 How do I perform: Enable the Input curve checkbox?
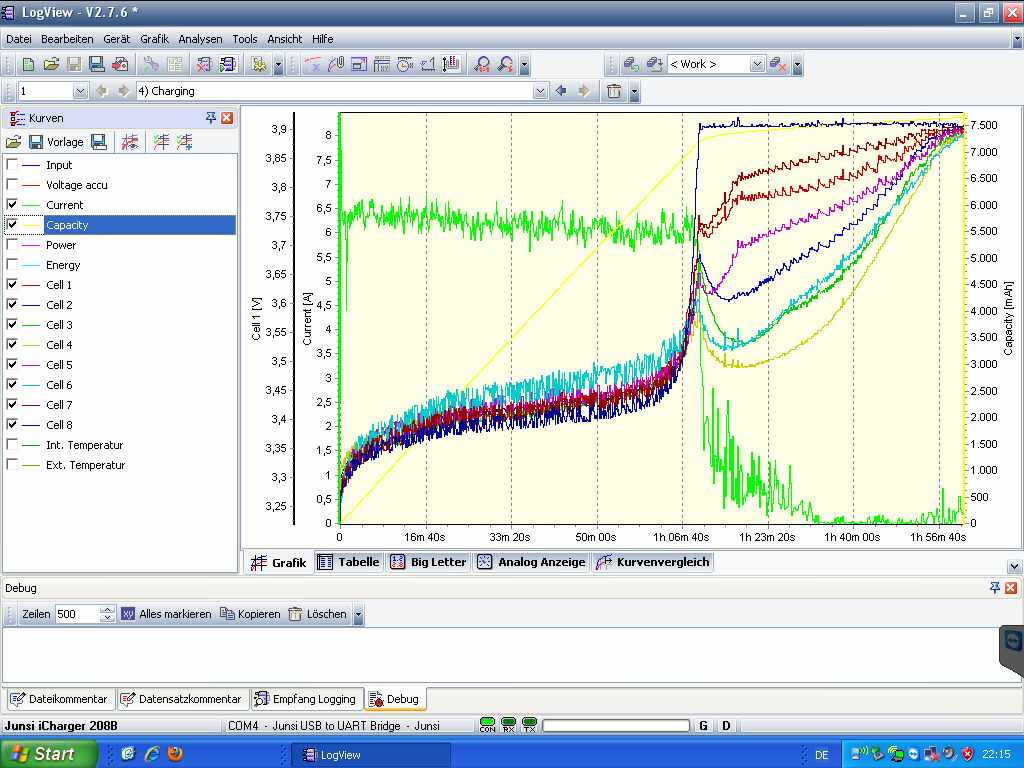click(x=12, y=165)
